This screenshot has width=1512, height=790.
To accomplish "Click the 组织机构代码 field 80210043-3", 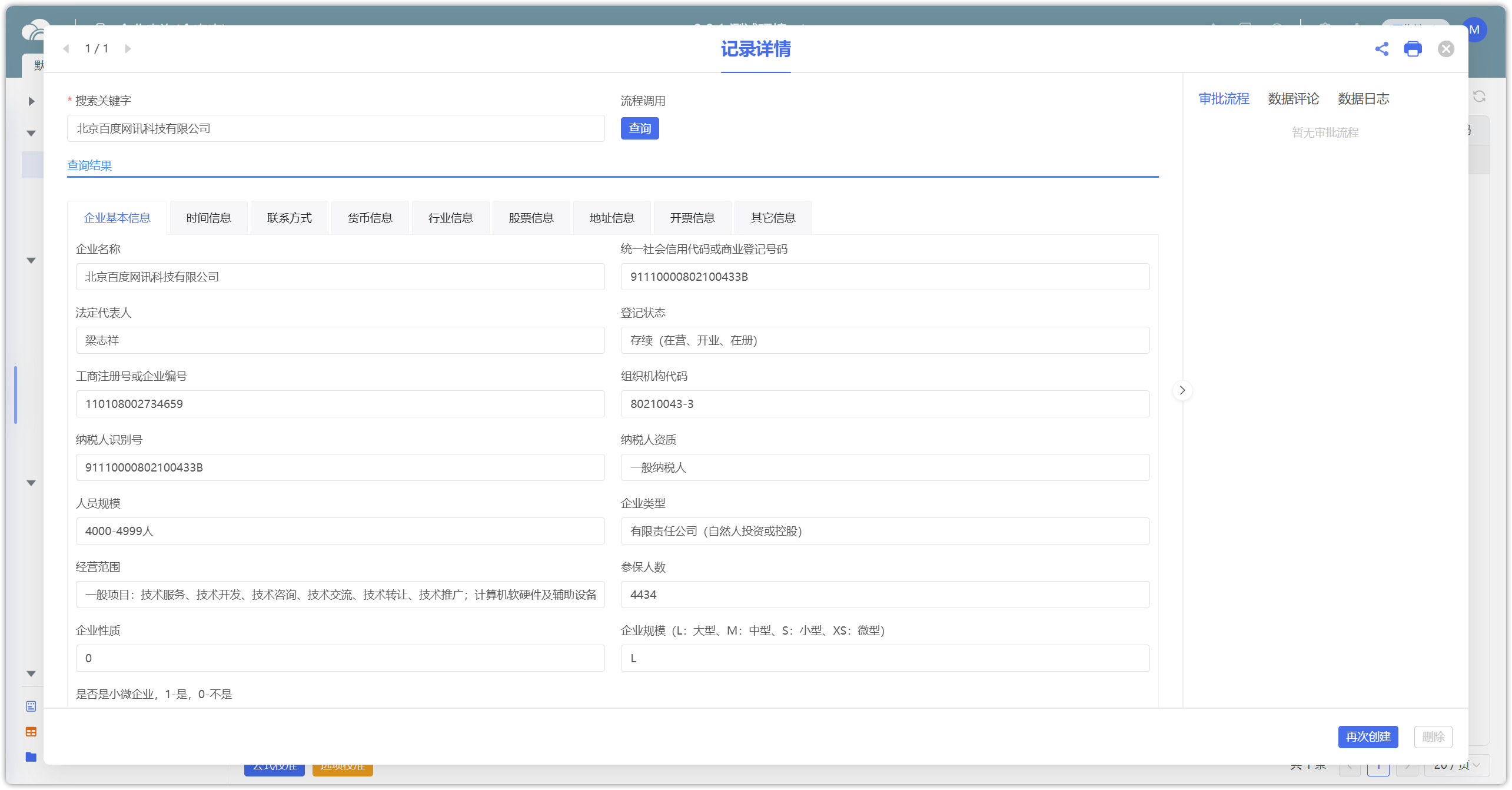I will pos(885,404).
